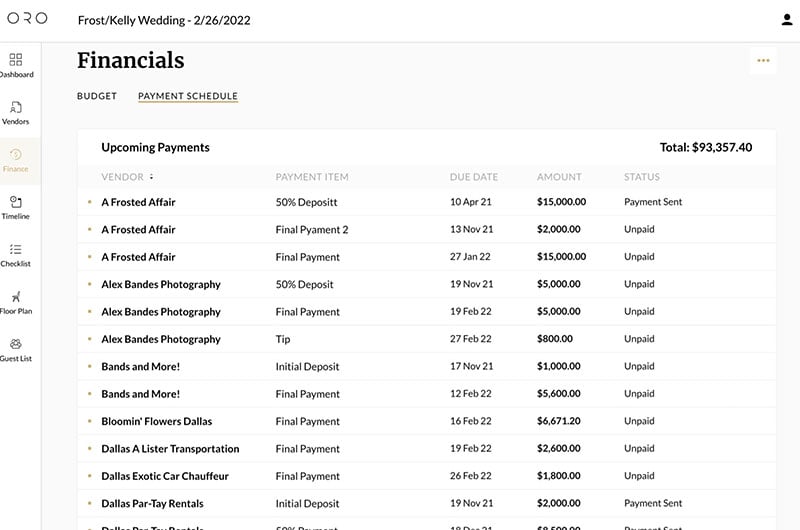Click the Upcoming Payments heading

pos(155,147)
